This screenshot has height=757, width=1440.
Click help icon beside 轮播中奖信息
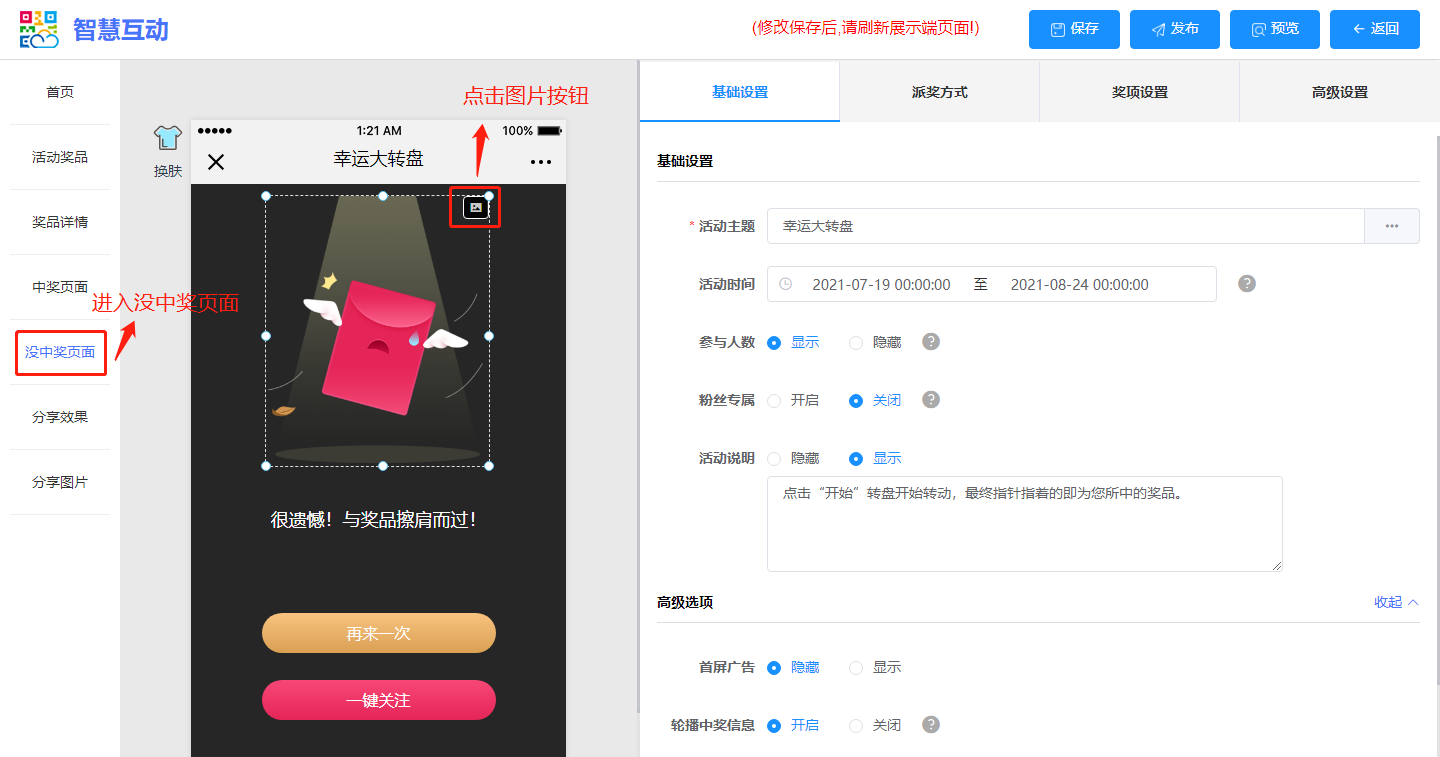931,725
